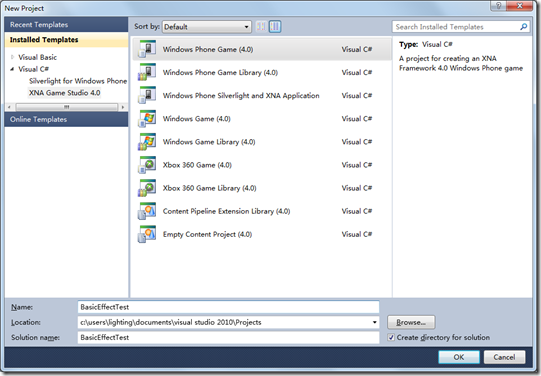Click the Name input field
This screenshot has height=376, width=541.
pyautogui.click(x=228, y=307)
